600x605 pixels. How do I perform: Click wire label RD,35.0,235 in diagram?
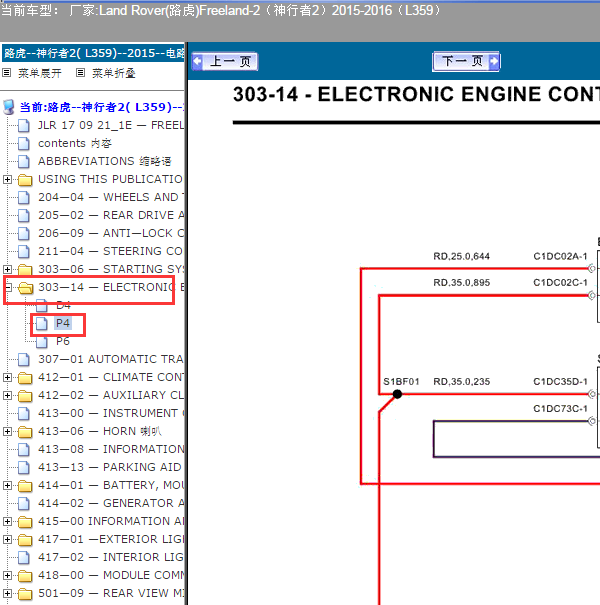pyautogui.click(x=461, y=382)
